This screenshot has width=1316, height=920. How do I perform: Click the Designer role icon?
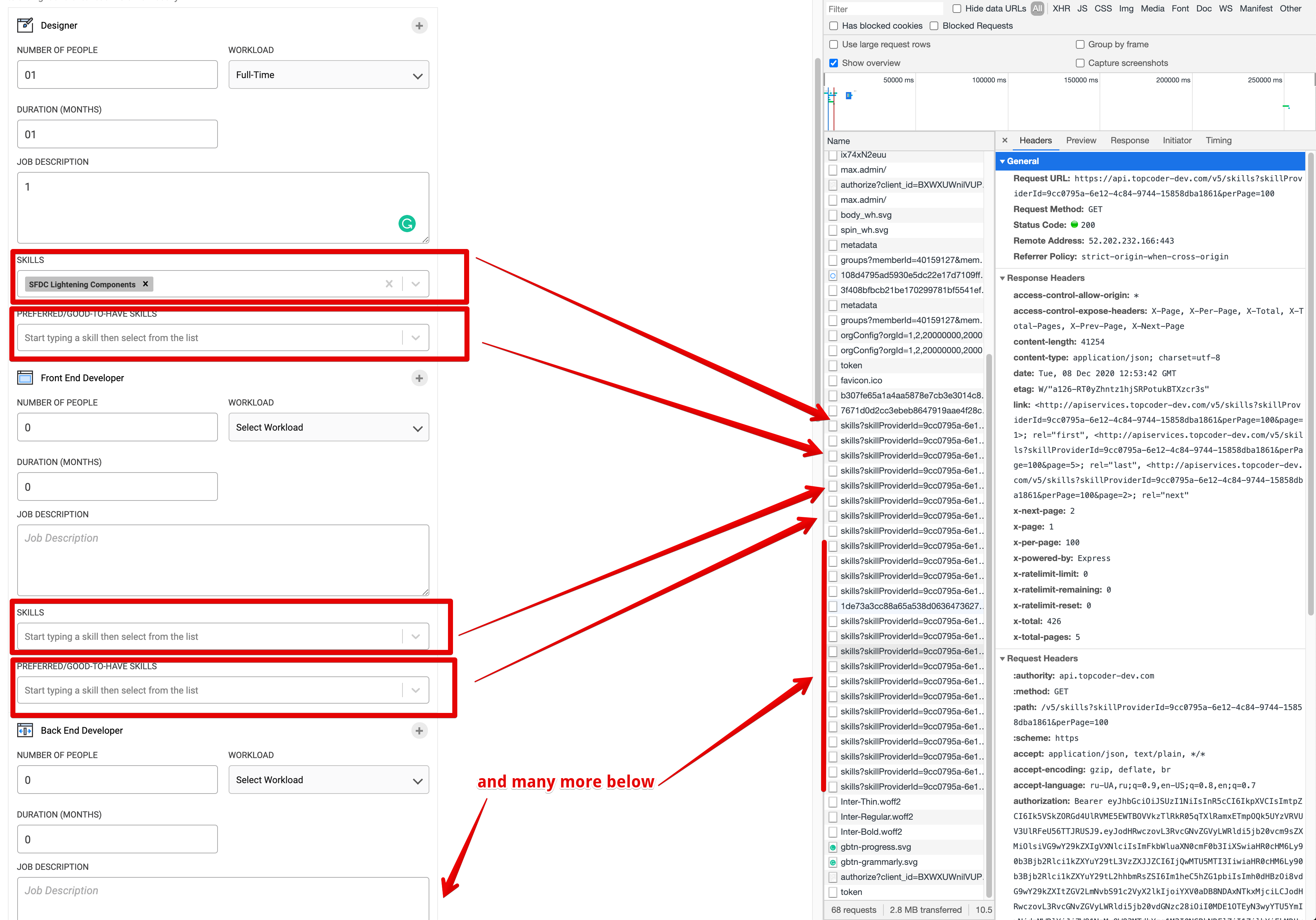pyautogui.click(x=25, y=25)
